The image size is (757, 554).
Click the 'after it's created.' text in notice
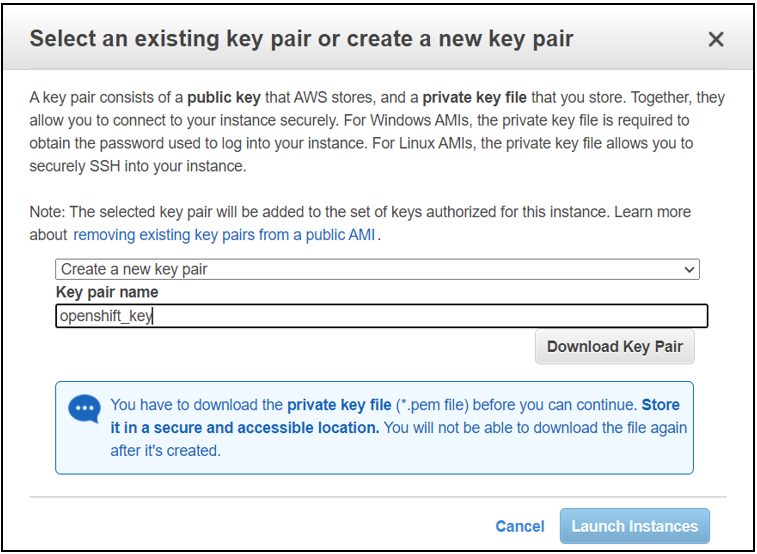[x=165, y=451]
